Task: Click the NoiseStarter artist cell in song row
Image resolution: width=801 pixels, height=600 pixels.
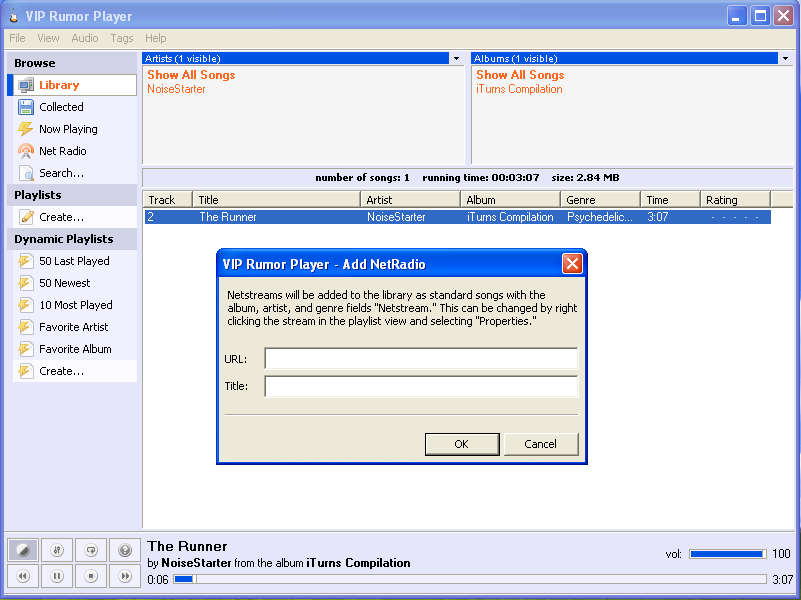Action: pos(396,217)
